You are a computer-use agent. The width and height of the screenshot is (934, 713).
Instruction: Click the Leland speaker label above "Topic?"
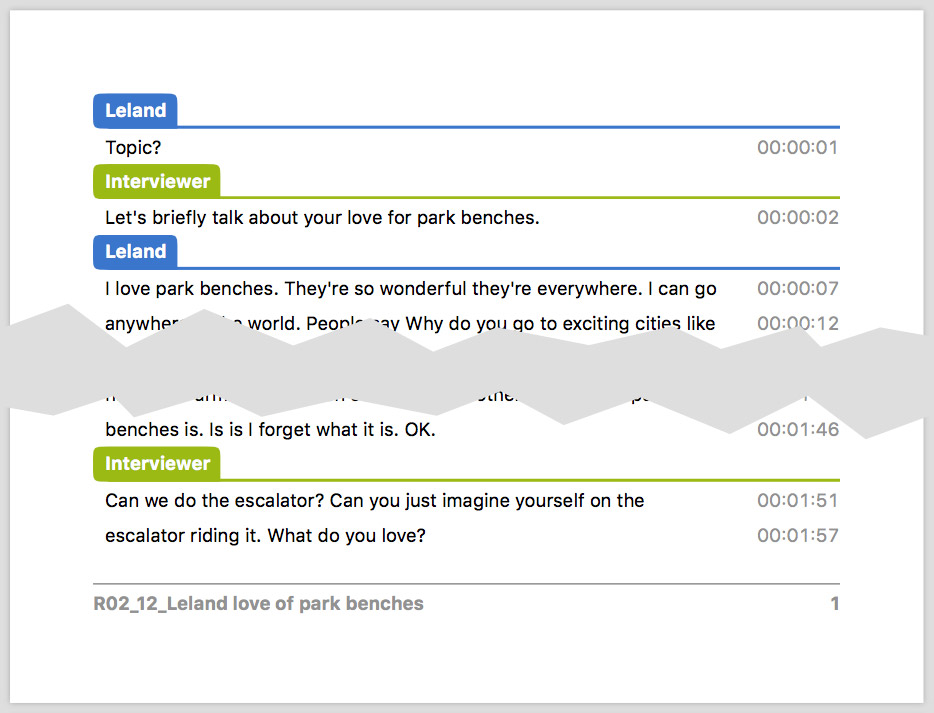point(135,111)
